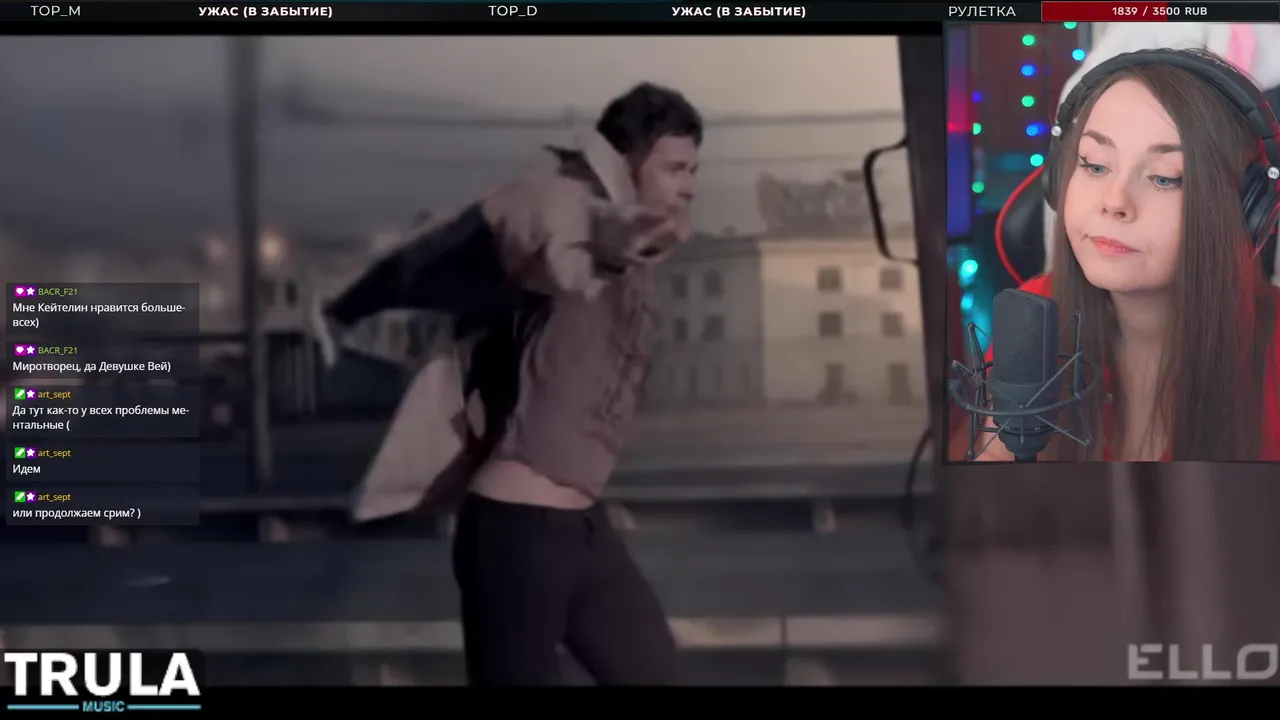Click the music video playing in main area
This screenshot has height=720, width=1280.
point(470,360)
